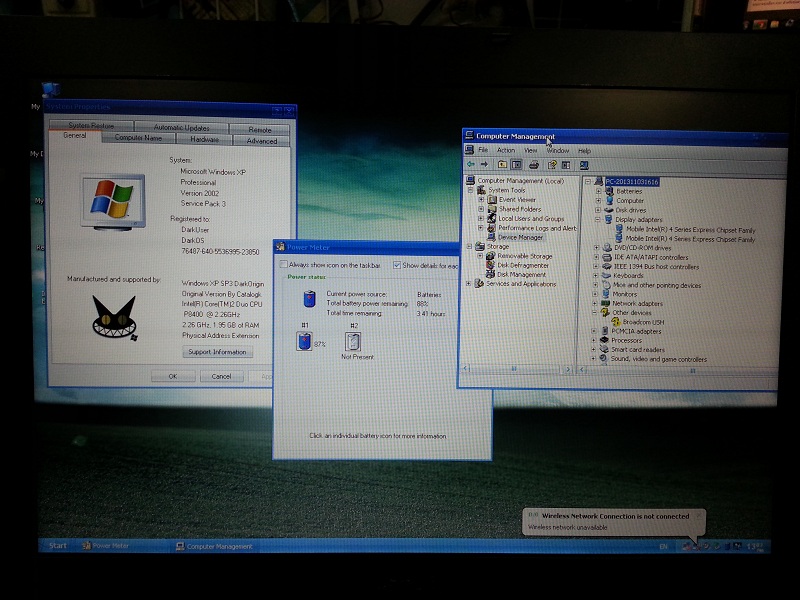The width and height of the screenshot is (800, 600).
Task: Select Device Manager in console tree
Action: [520, 237]
